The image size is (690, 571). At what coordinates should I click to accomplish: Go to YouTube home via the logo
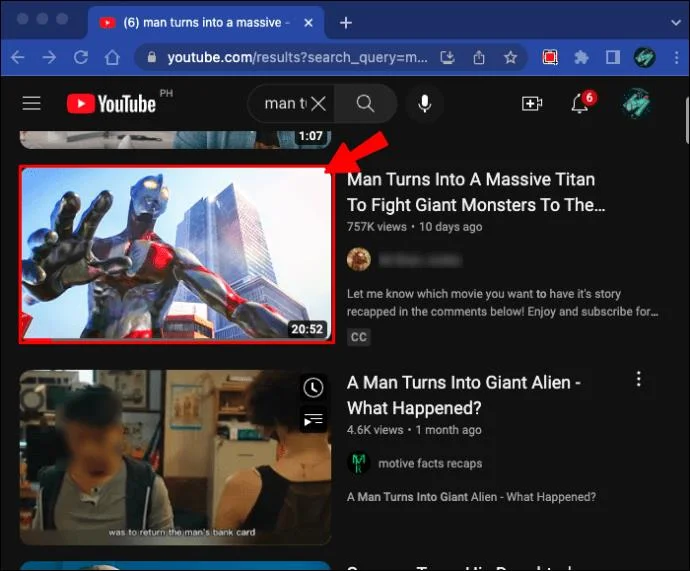[112, 104]
